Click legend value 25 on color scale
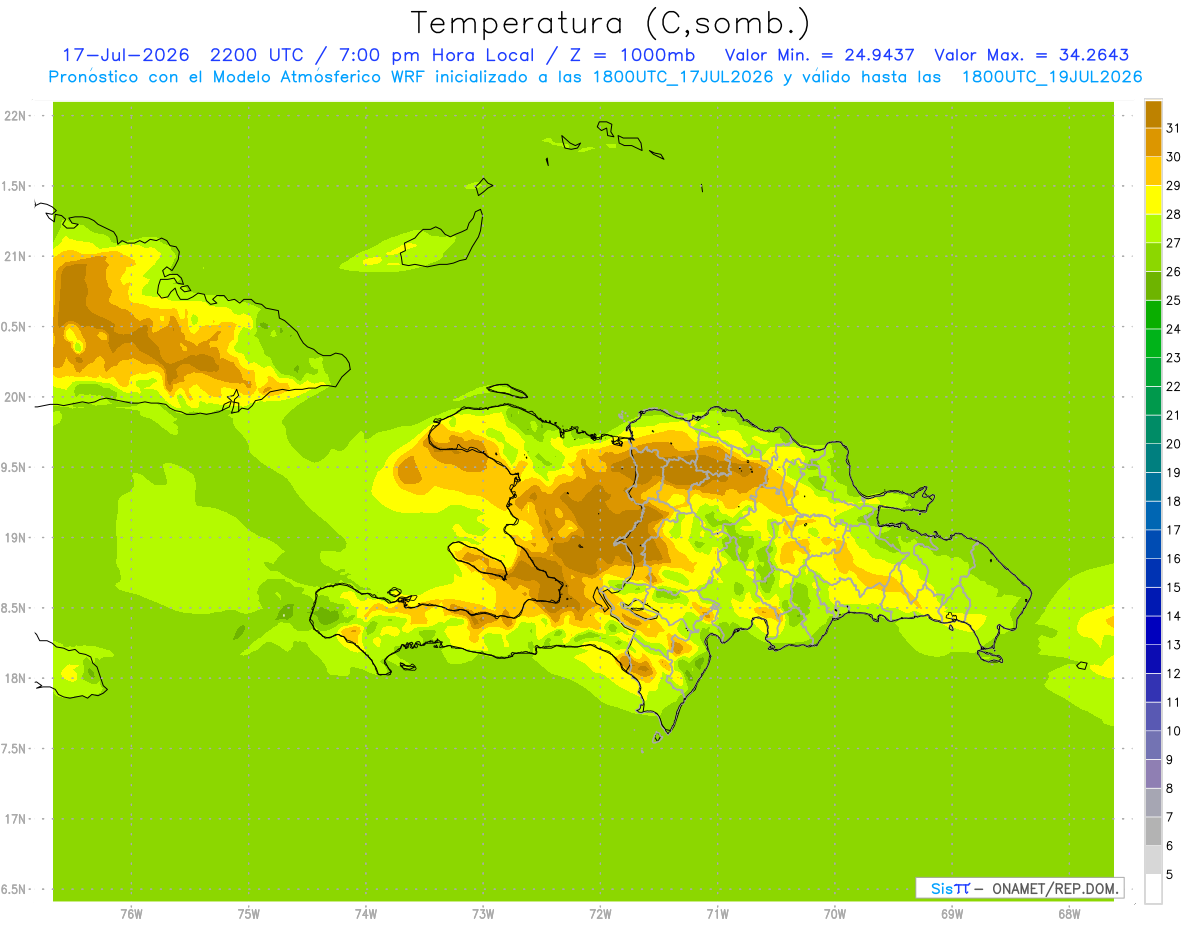This screenshot has height=927, width=1200. [x=1173, y=300]
